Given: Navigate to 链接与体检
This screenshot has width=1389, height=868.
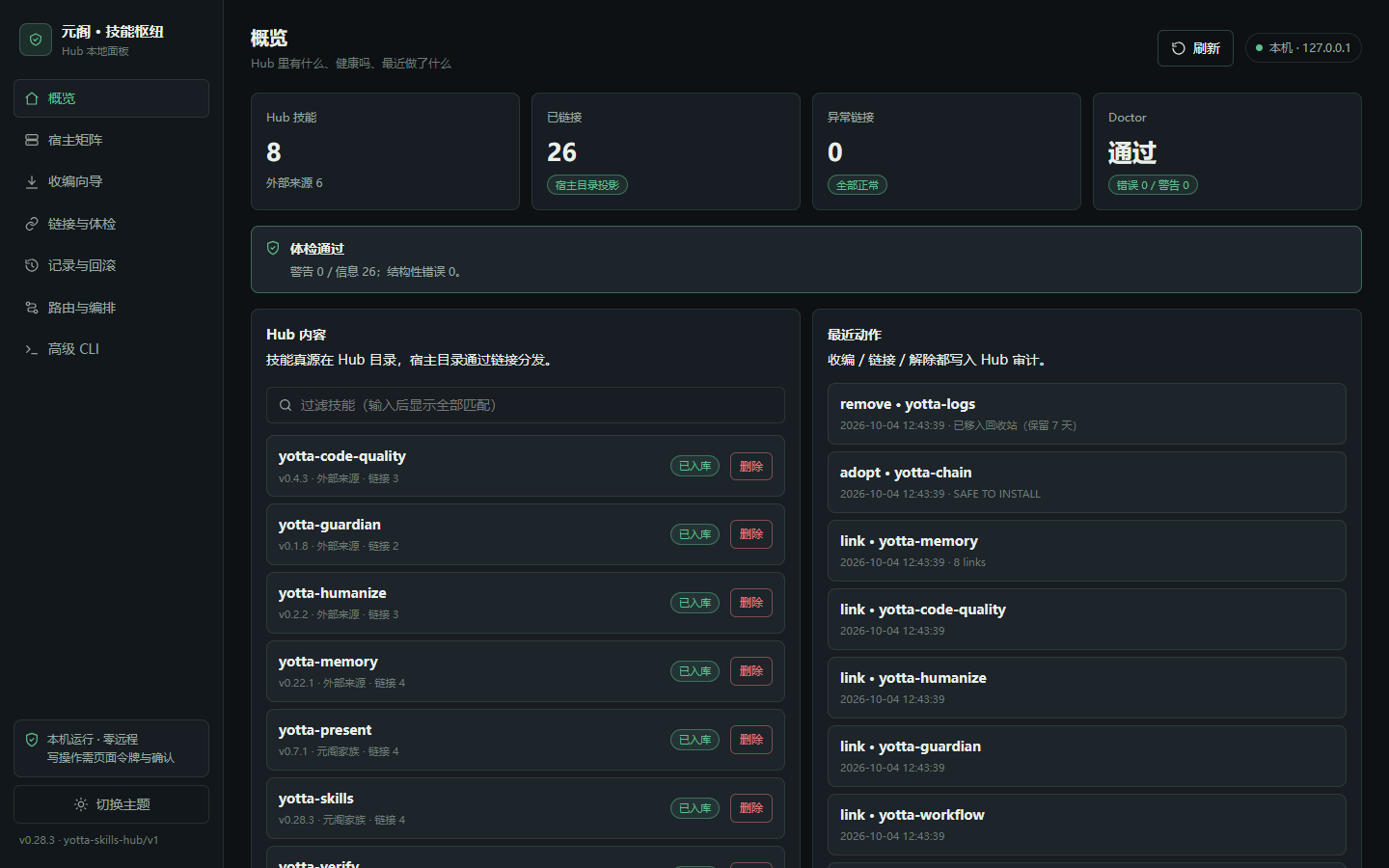Looking at the screenshot, I should 111,224.
